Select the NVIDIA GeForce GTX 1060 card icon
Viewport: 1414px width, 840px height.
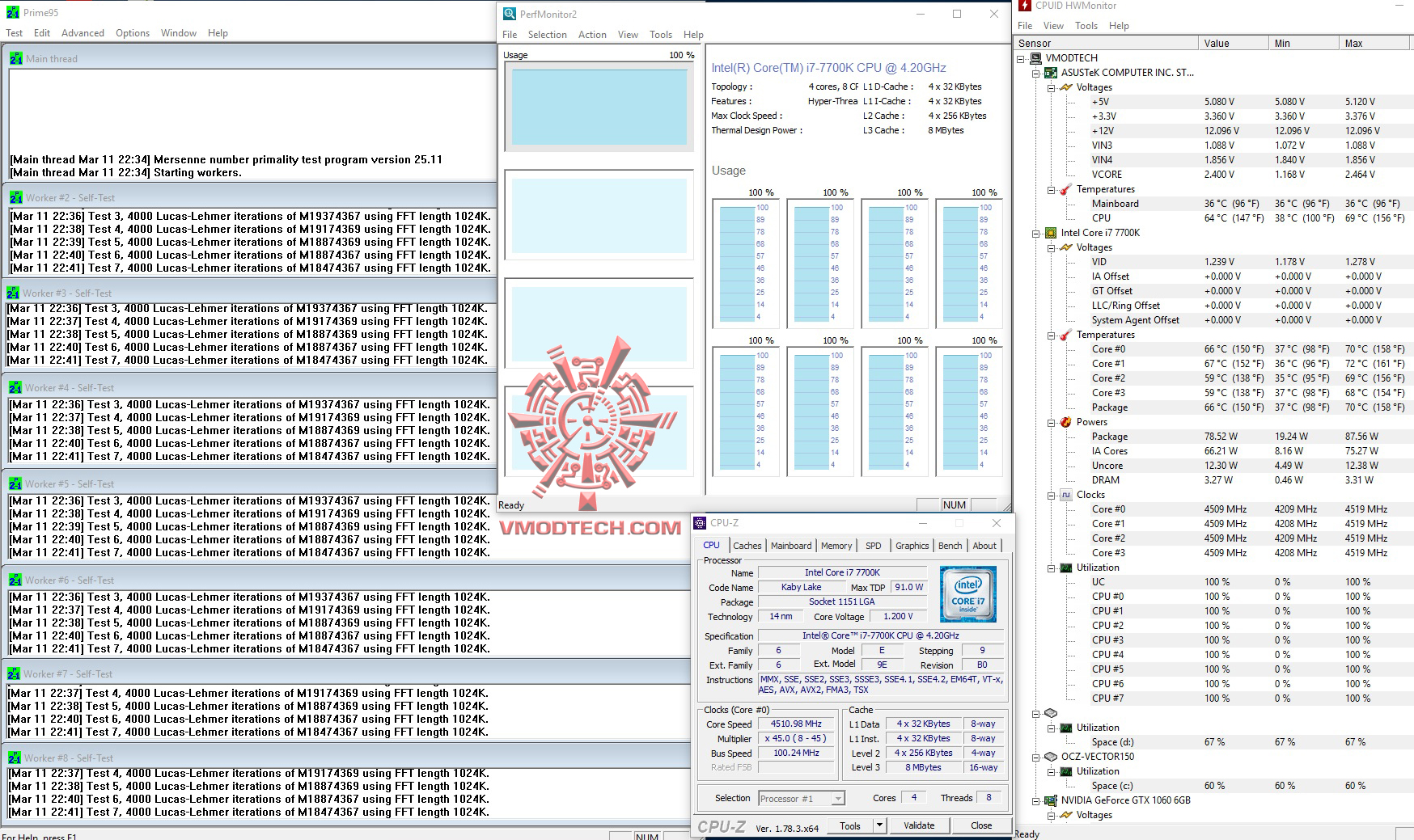point(1051,800)
